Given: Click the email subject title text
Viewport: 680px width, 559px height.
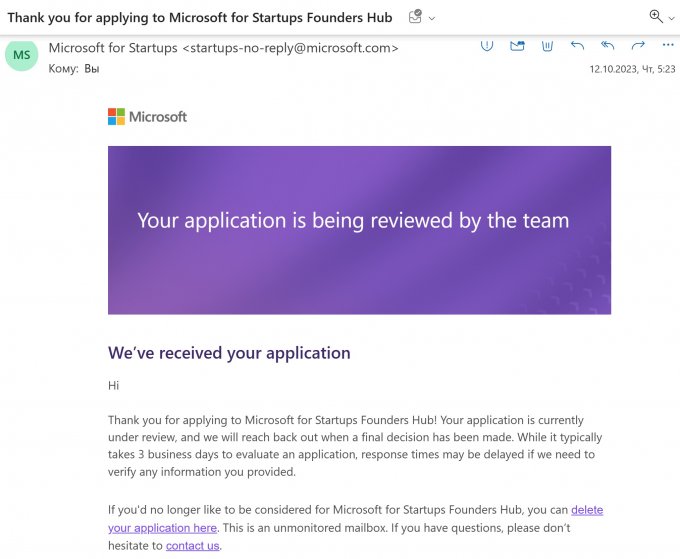Looking at the screenshot, I should point(199,18).
